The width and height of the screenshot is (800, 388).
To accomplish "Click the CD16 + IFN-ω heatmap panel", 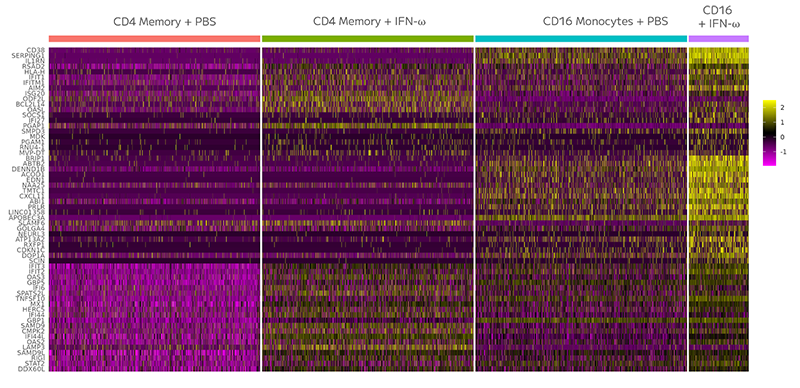I will (719, 209).
